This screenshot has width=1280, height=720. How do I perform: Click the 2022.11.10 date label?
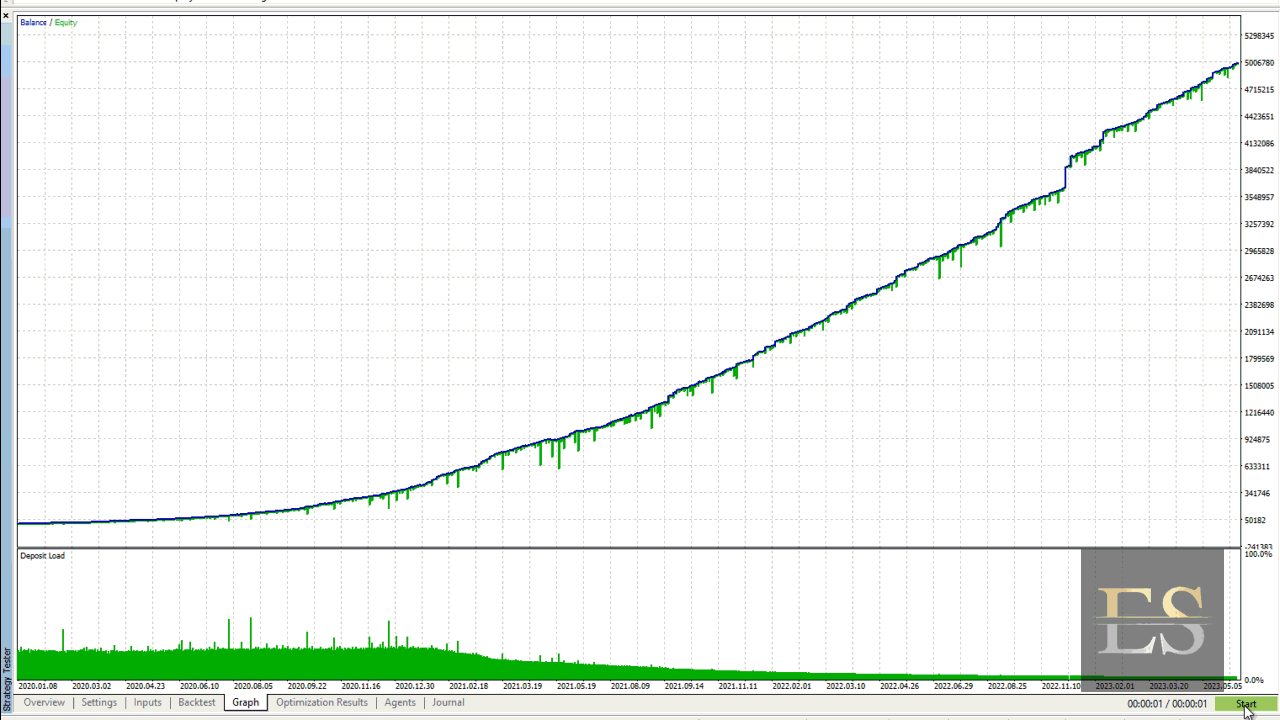click(x=1062, y=687)
